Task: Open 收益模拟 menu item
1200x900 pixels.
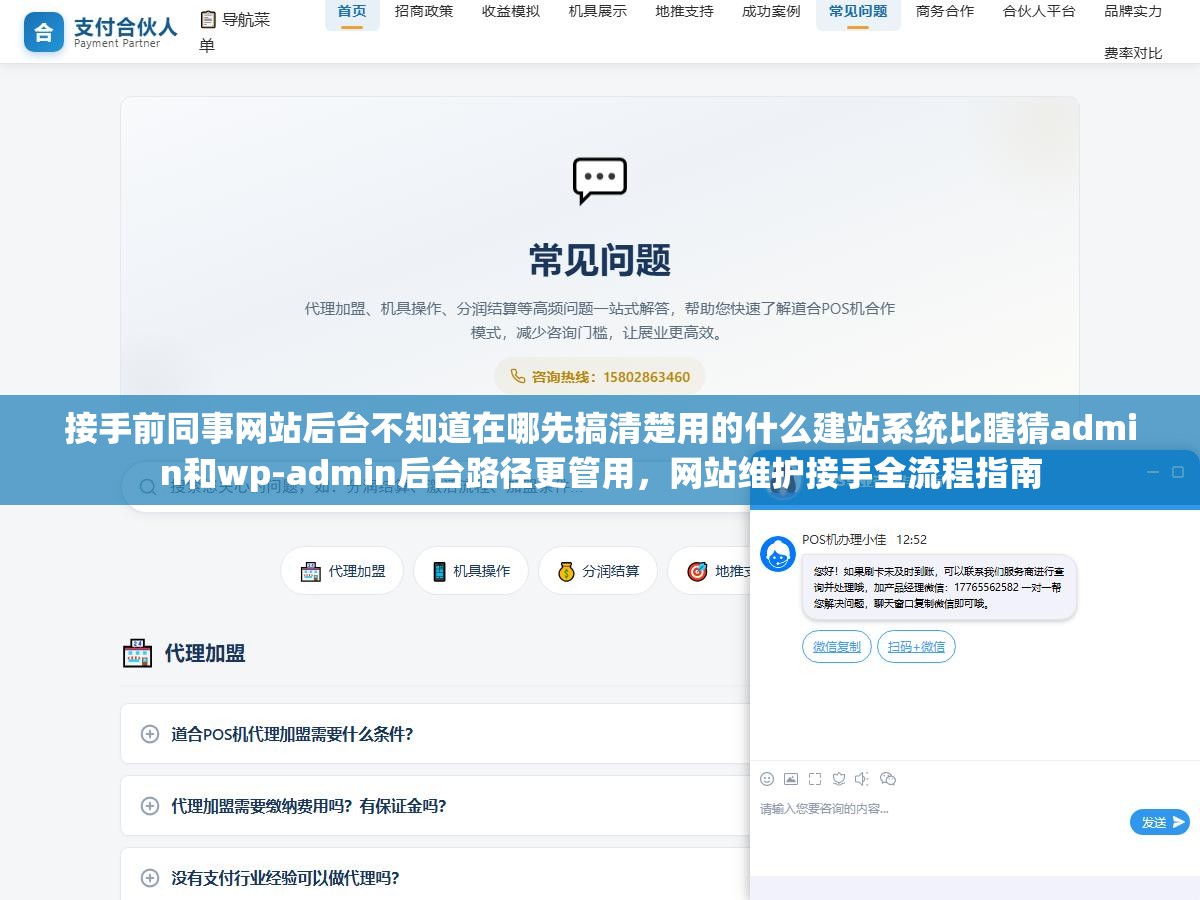Action: 511,12
